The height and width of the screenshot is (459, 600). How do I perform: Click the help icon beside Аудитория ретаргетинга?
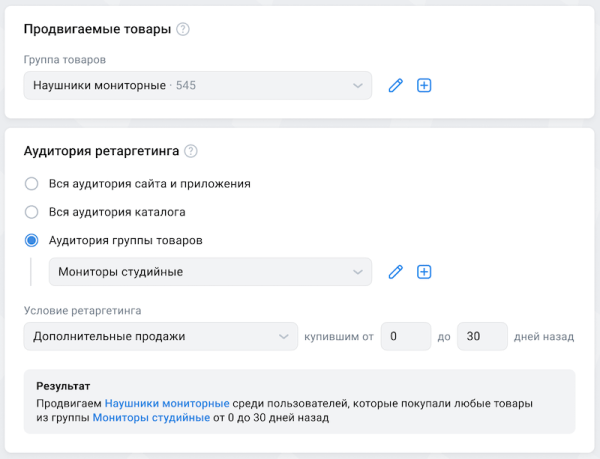tap(191, 152)
